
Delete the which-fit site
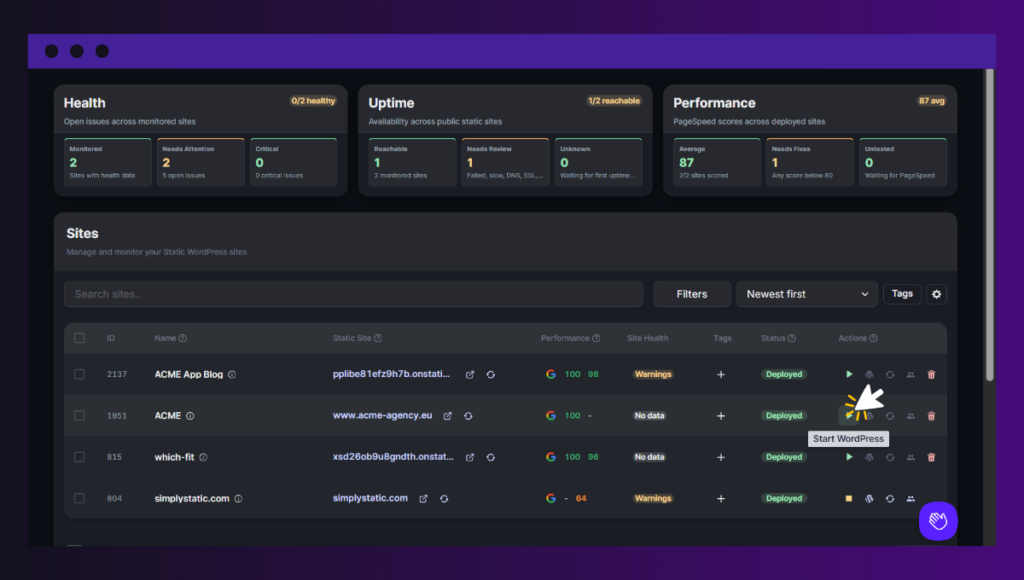coord(931,457)
